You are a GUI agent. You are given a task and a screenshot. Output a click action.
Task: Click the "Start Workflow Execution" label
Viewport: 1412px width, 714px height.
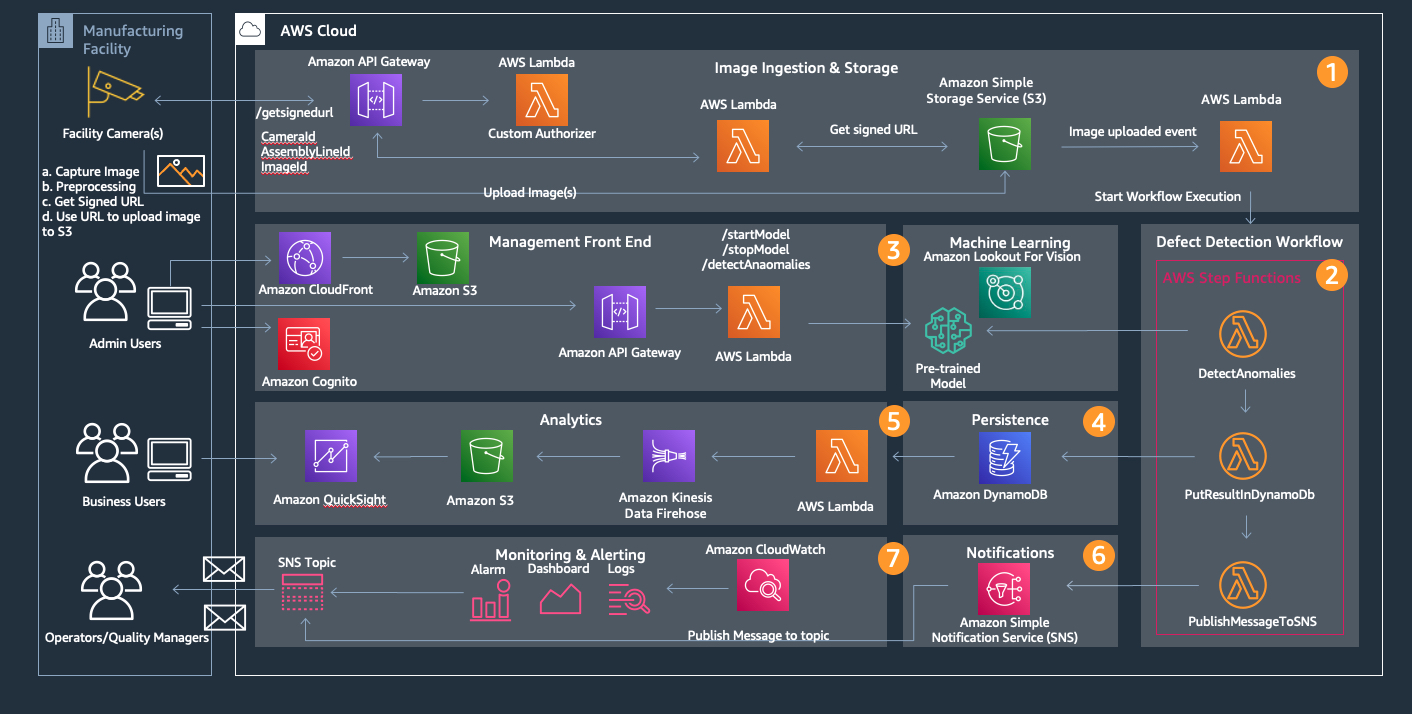pyautogui.click(x=1168, y=197)
